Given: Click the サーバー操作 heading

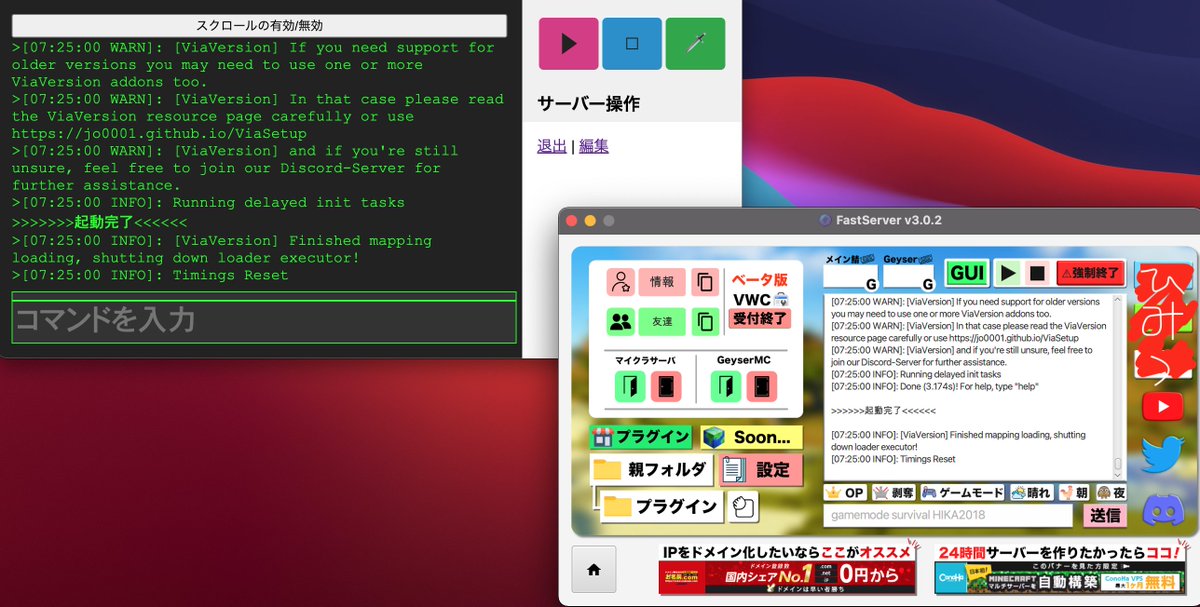Looking at the screenshot, I should pos(588,104).
